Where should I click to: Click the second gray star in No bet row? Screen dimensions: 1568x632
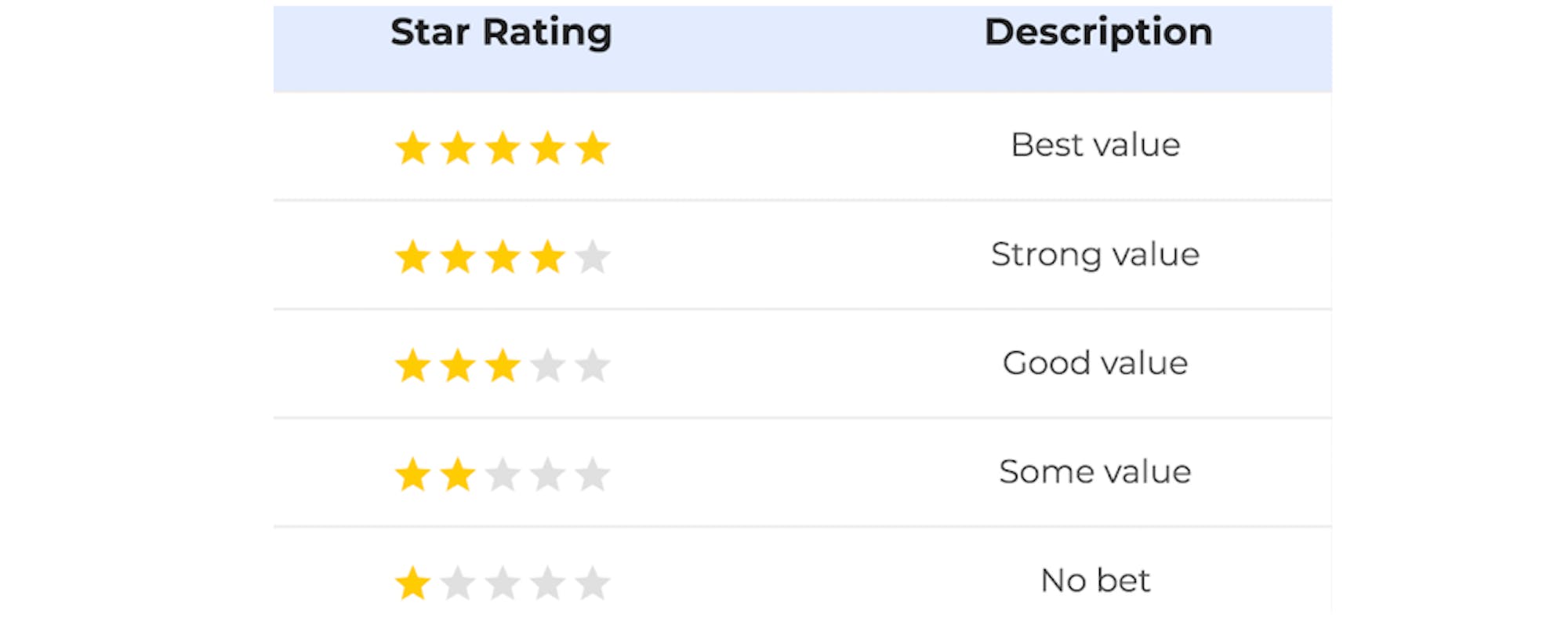(x=458, y=583)
